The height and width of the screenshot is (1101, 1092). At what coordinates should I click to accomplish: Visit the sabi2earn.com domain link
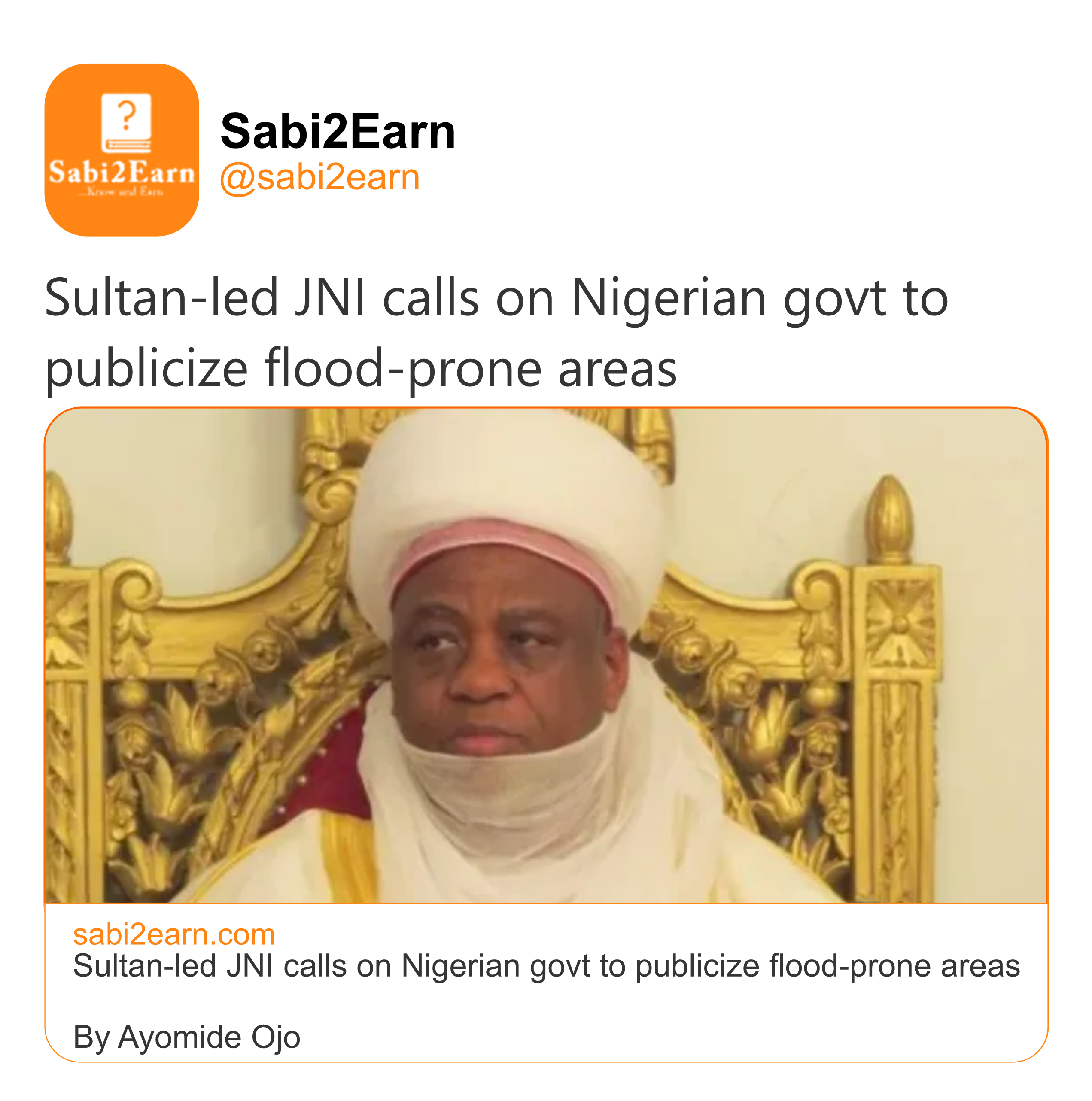tap(174, 935)
